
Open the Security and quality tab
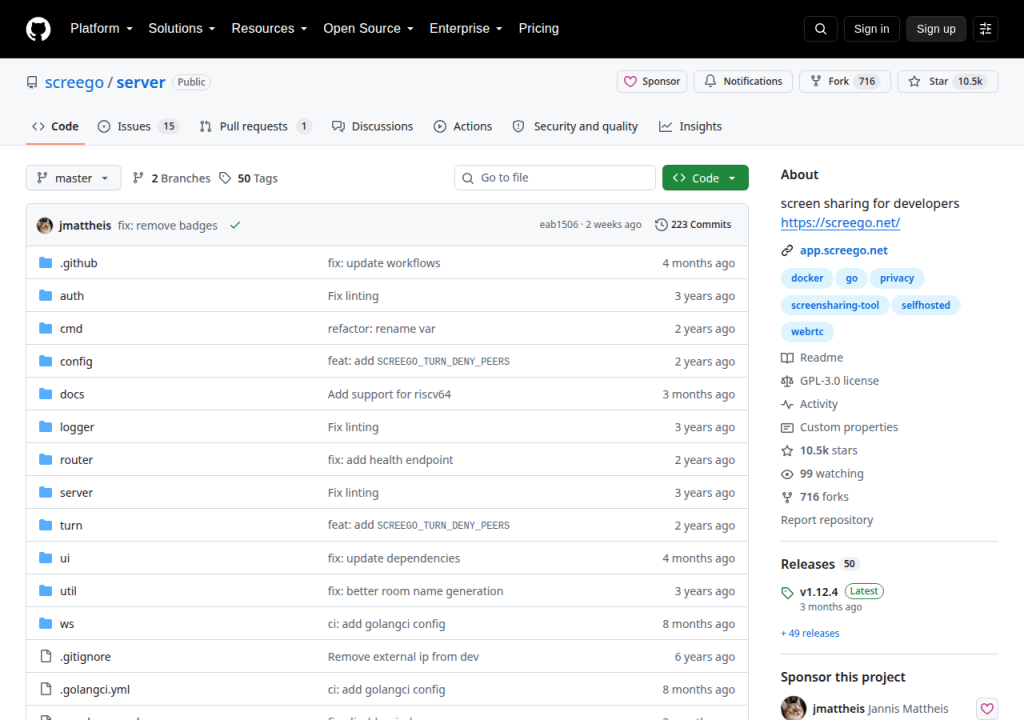575,126
